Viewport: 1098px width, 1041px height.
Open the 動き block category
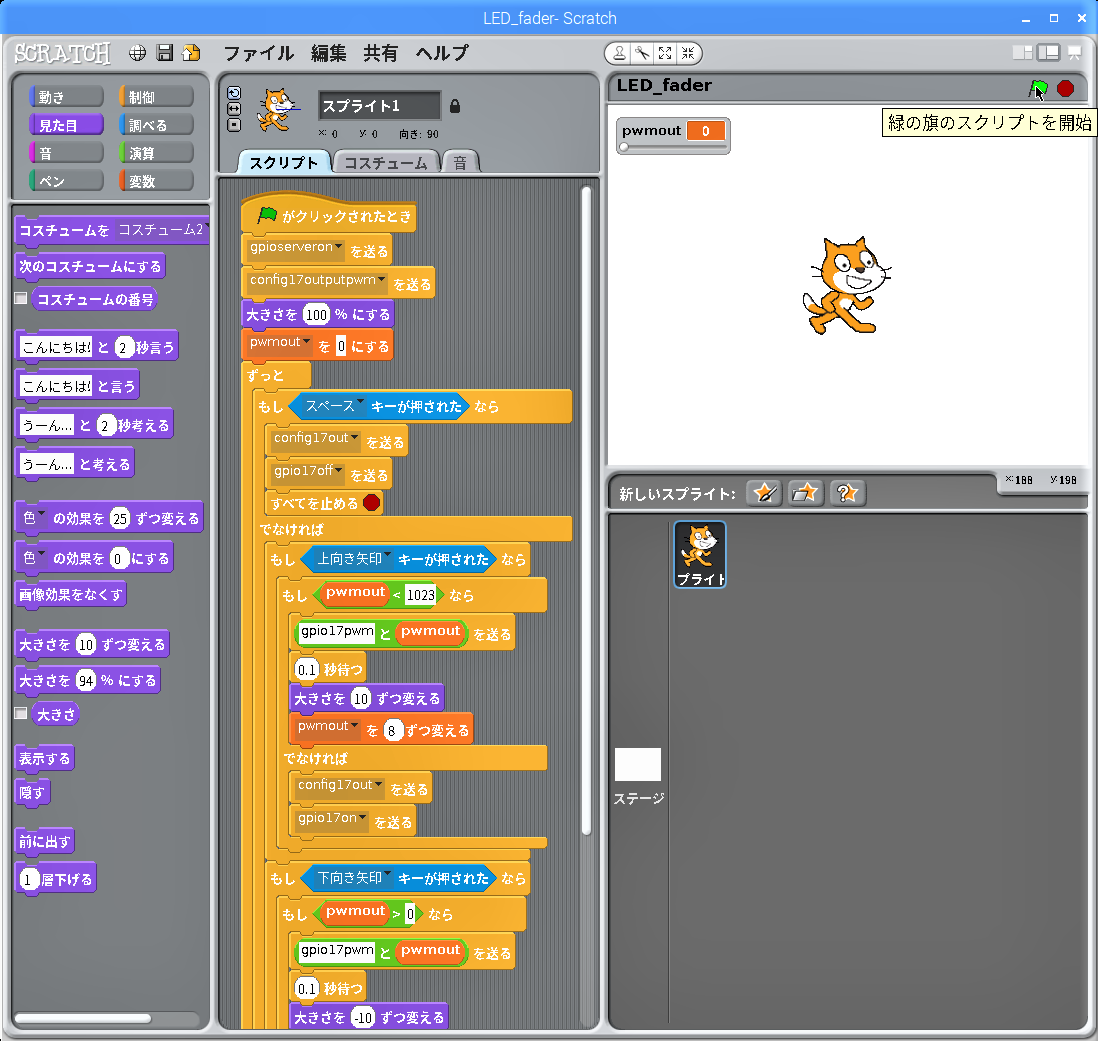(67, 97)
